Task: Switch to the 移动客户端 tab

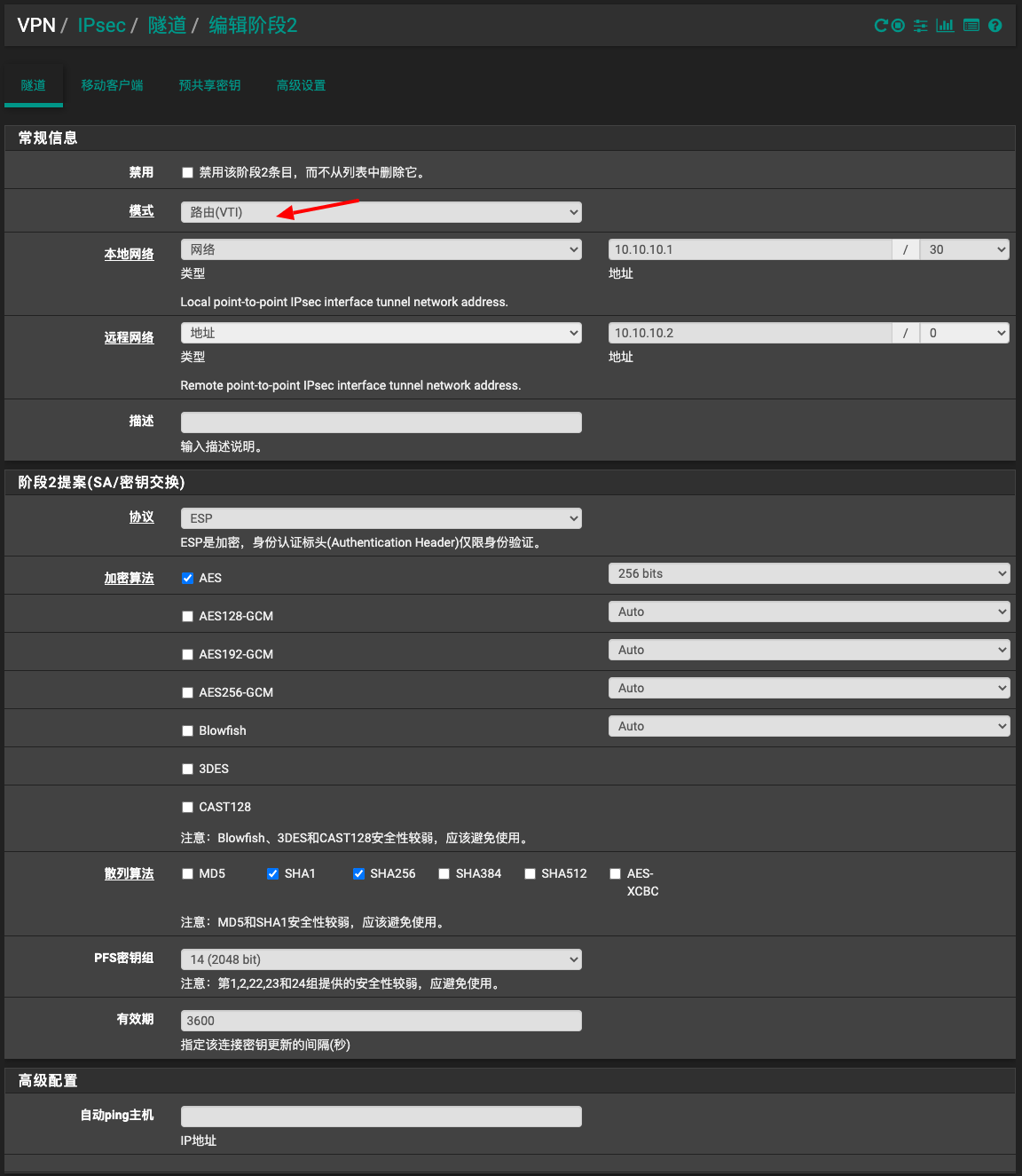Action: tap(112, 85)
